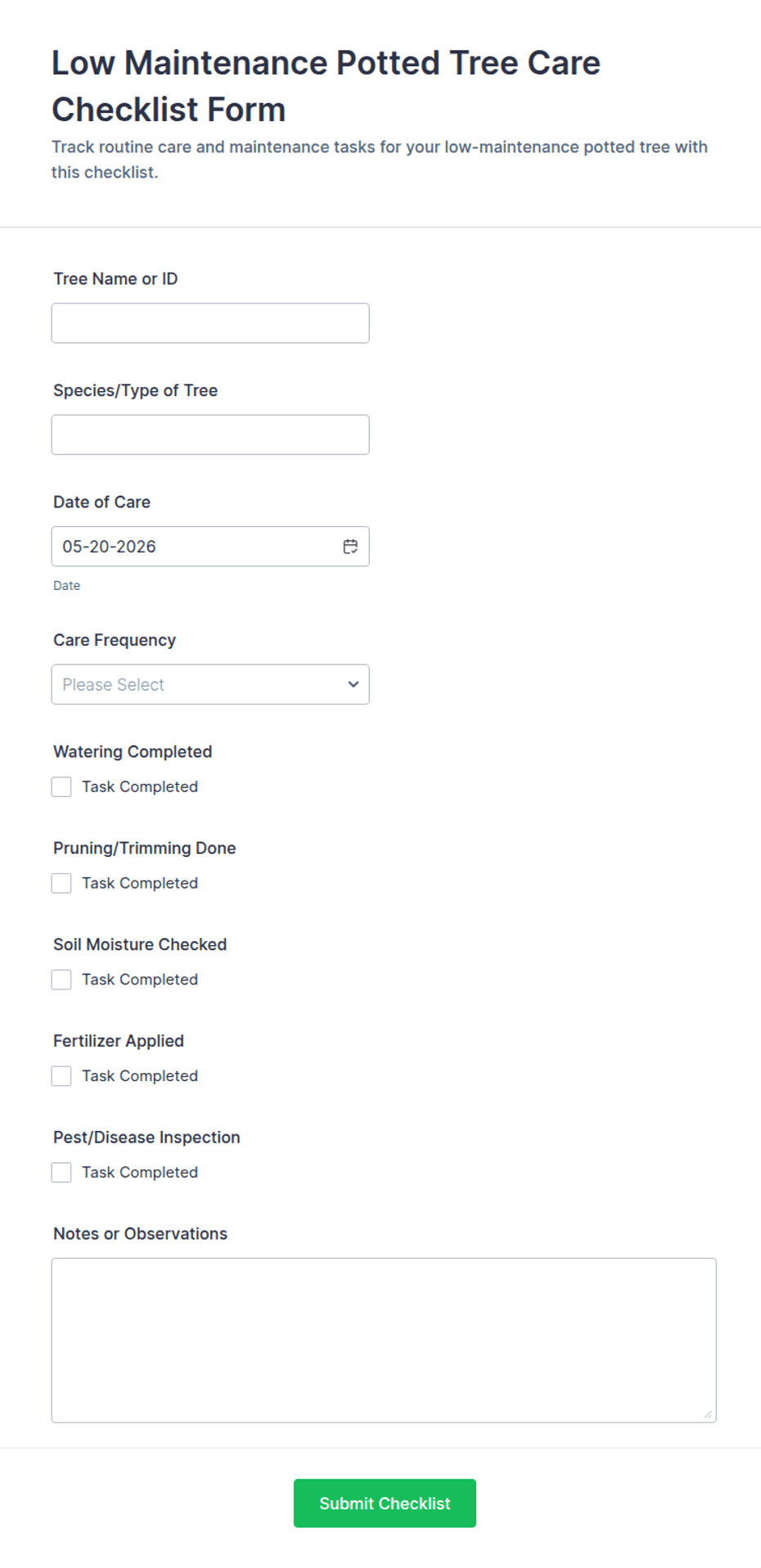Screen dimensions: 761x1568
Task: Tick the Pruning/Trimming Done checkbox
Action: 61,883
